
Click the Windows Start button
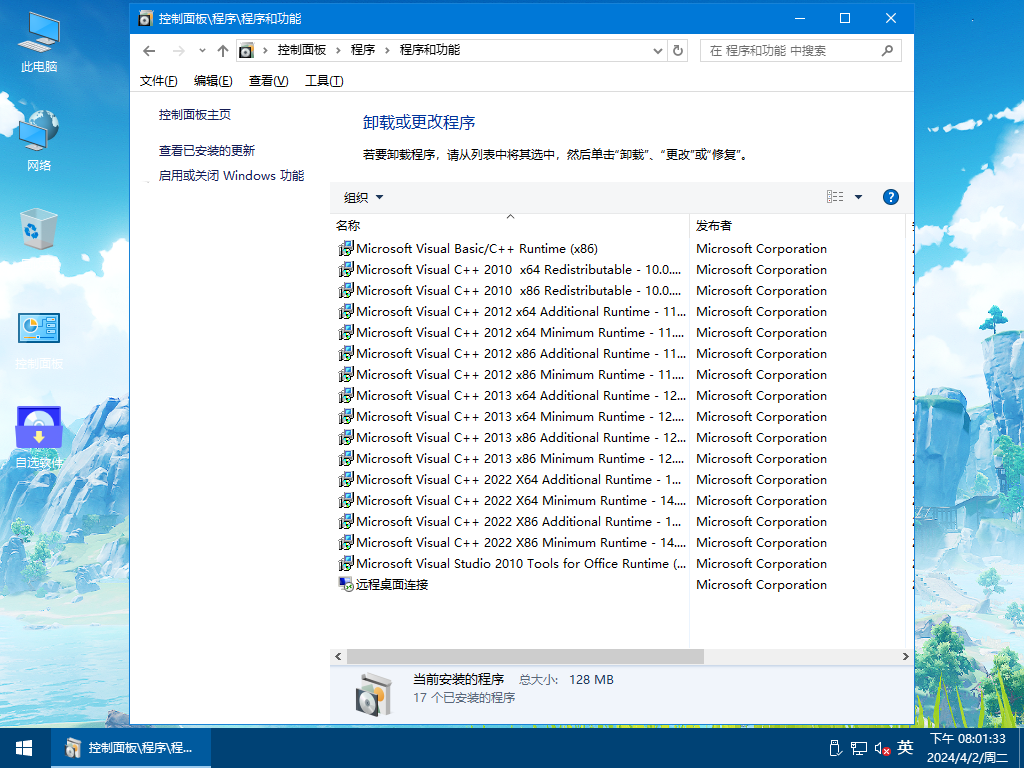point(24,748)
